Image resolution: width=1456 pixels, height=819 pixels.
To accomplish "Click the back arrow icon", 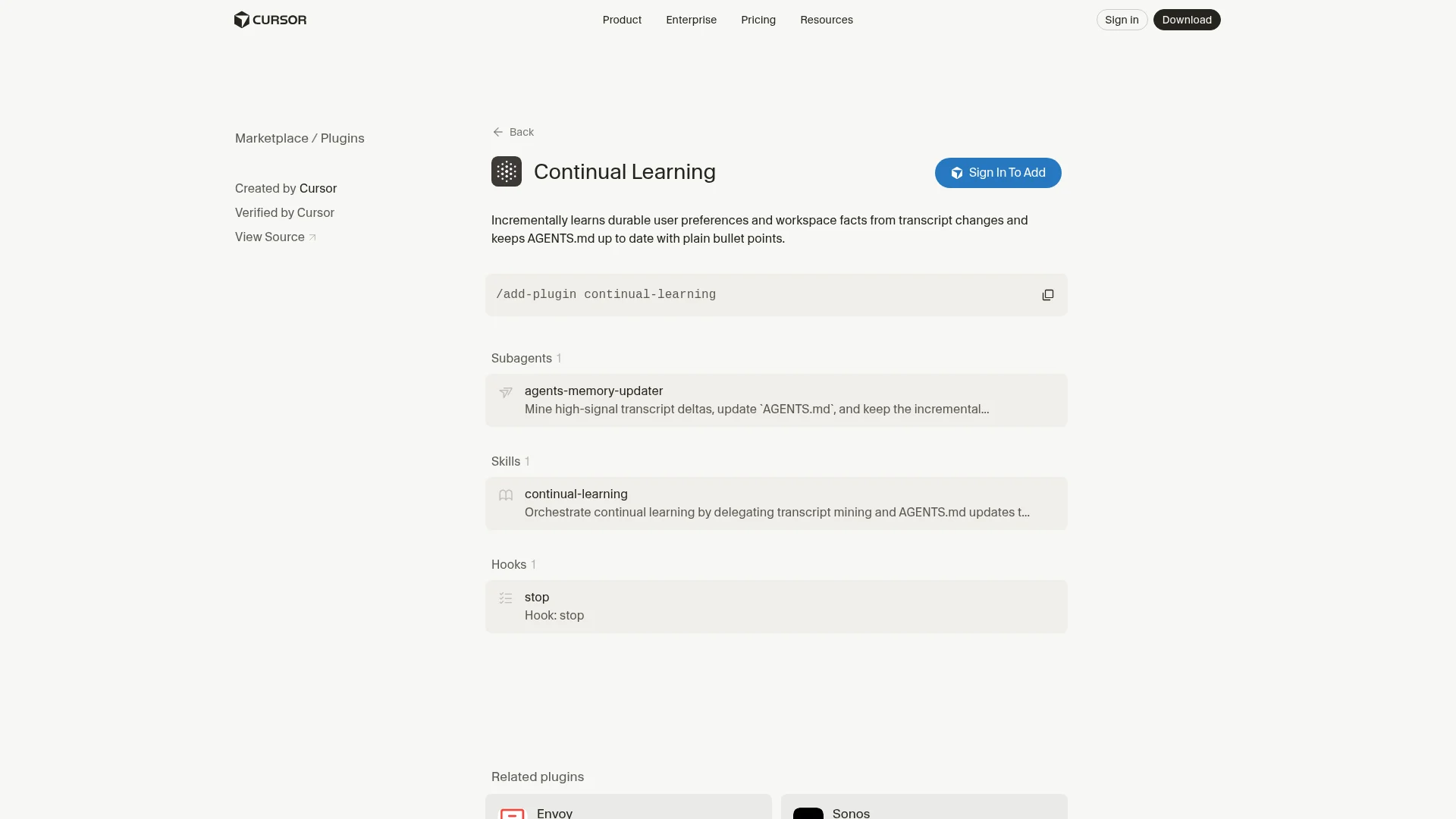I will [x=497, y=132].
